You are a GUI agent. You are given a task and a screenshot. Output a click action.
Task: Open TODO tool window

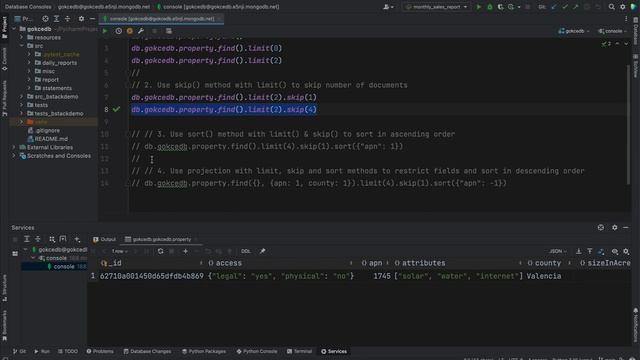coord(68,351)
